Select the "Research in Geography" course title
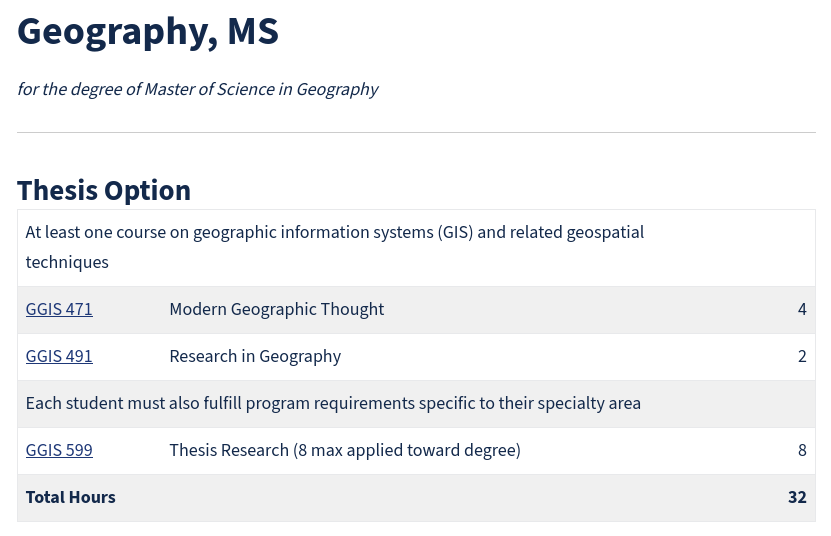This screenshot has height=536, width=831. pyautogui.click(x=255, y=357)
